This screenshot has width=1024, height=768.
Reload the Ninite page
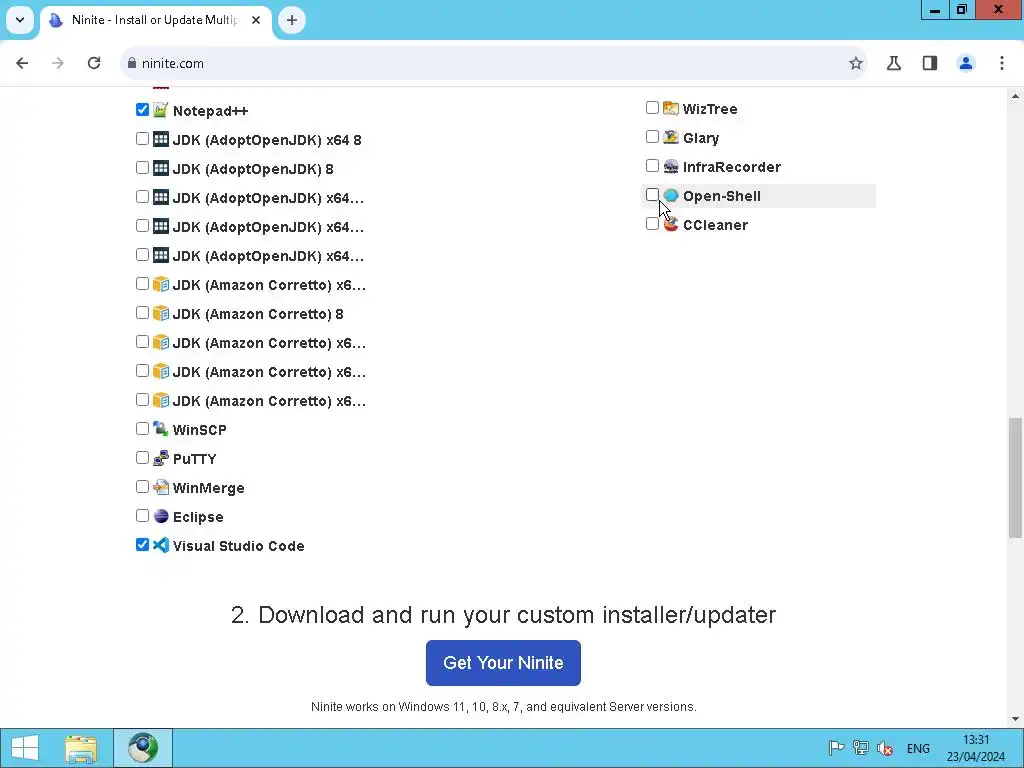[x=94, y=63]
